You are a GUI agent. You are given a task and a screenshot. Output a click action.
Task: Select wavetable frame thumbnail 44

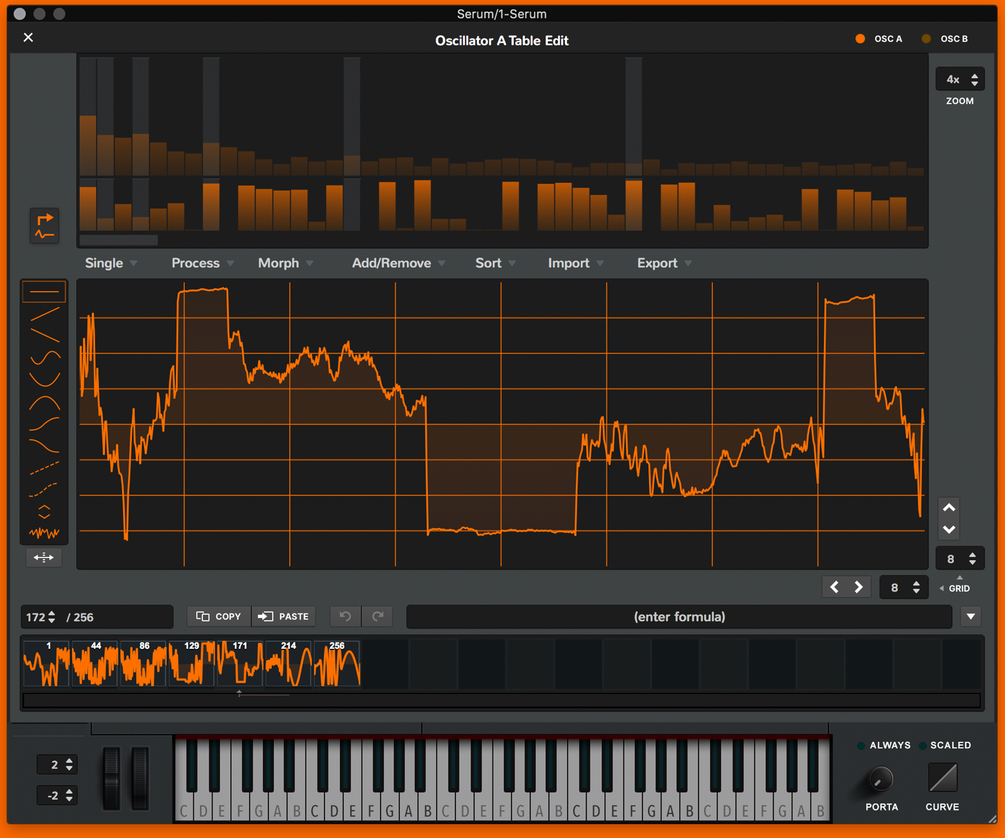pyautogui.click(x=95, y=664)
